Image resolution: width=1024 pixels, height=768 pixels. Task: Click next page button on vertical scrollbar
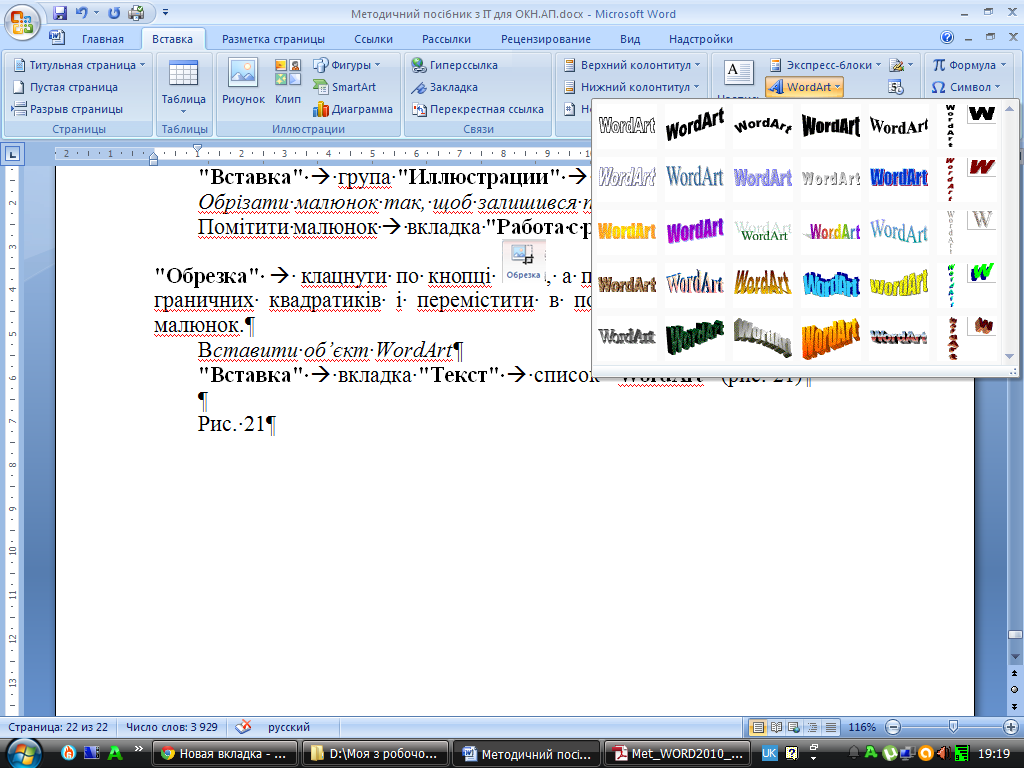pos(1014,706)
